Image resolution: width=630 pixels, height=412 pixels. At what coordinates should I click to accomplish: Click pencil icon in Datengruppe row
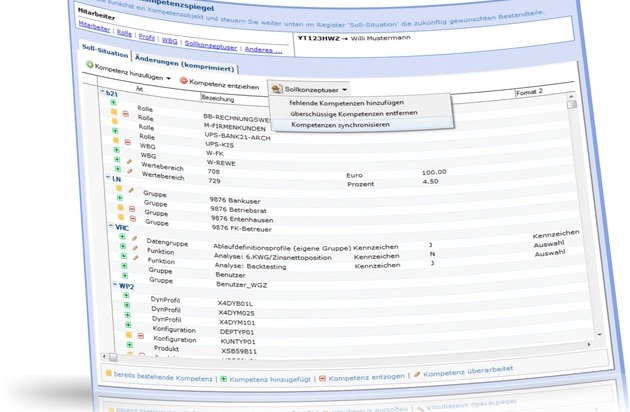pos(135,239)
